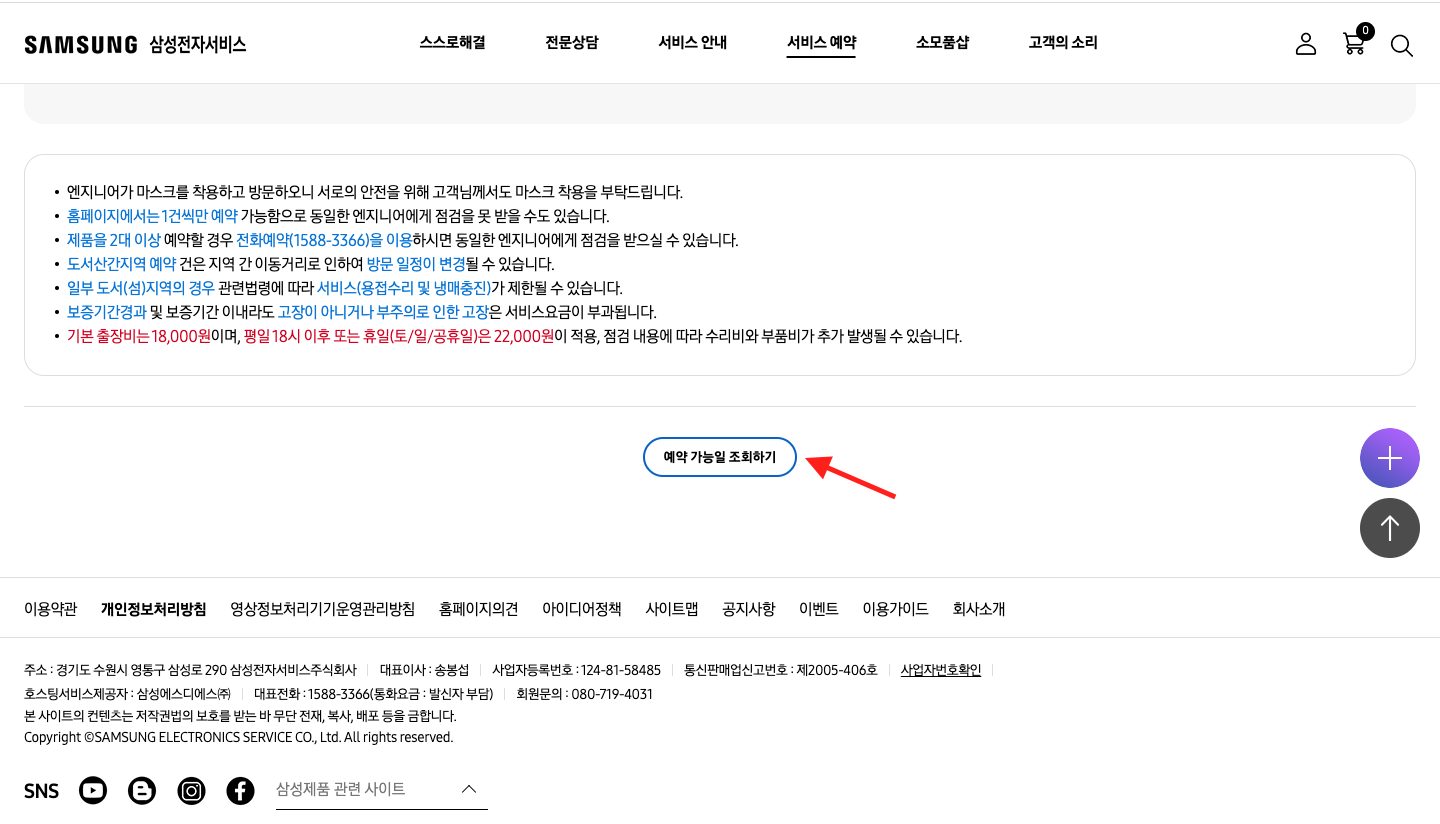This screenshot has height=824, width=1440.
Task: Open the 고객의 소리 section
Action: tap(1062, 42)
